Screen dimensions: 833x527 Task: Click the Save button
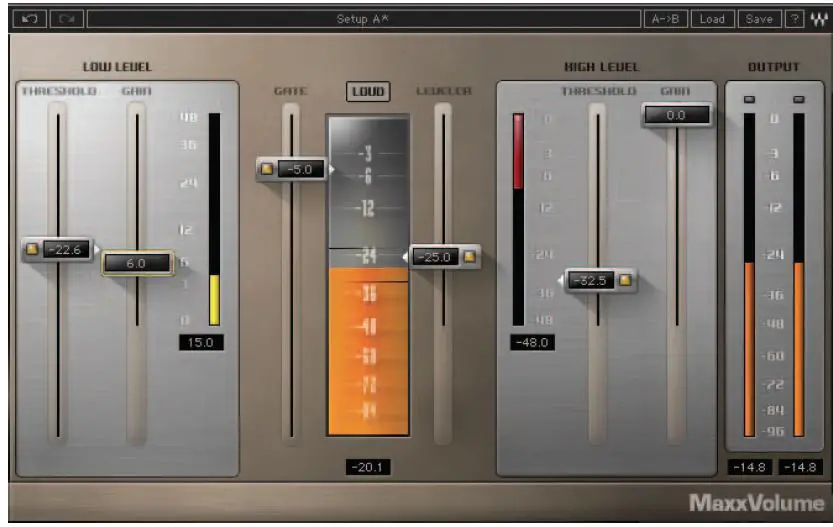pos(759,19)
